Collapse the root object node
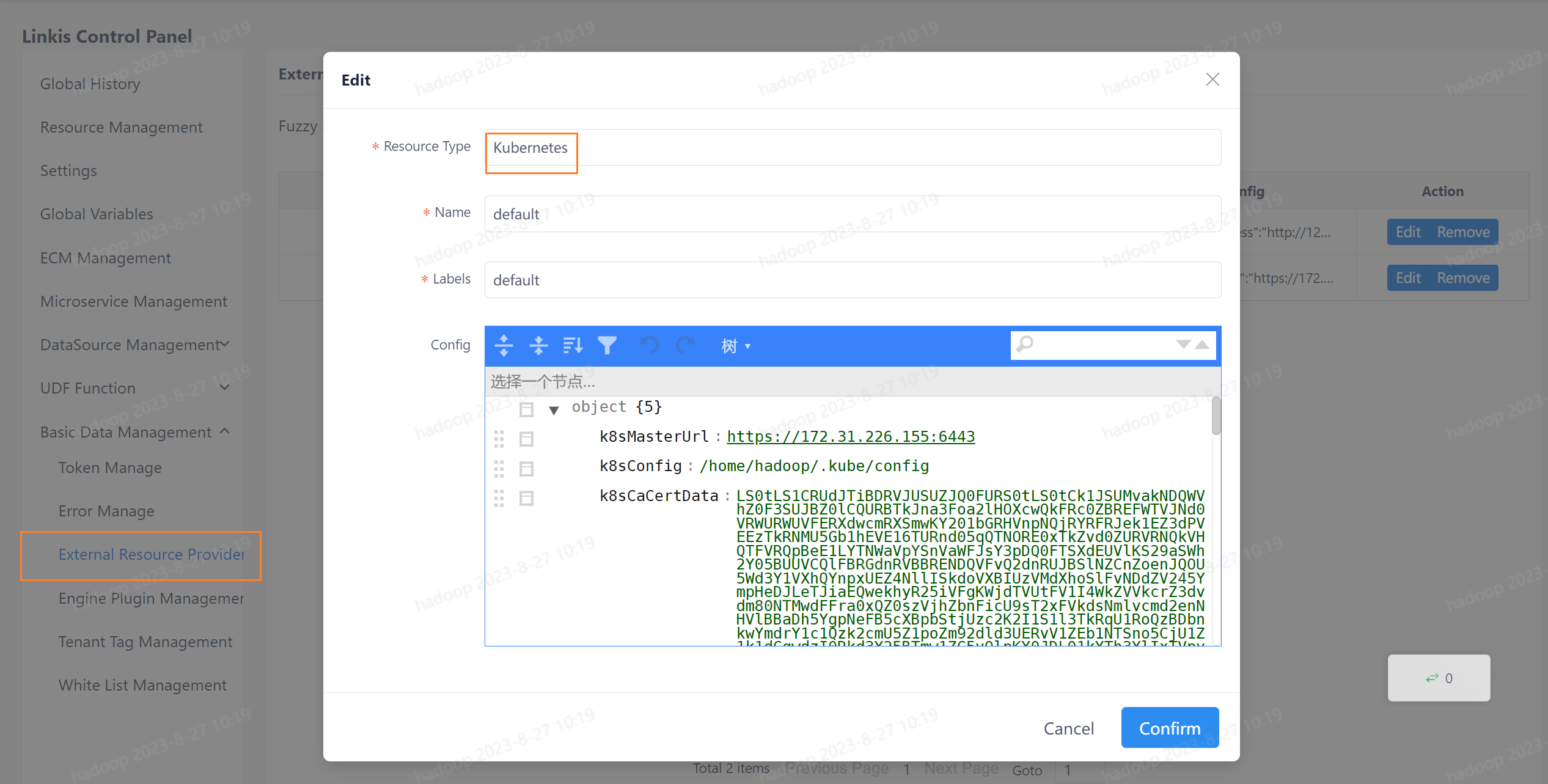The width and height of the screenshot is (1548, 784). tap(554, 410)
